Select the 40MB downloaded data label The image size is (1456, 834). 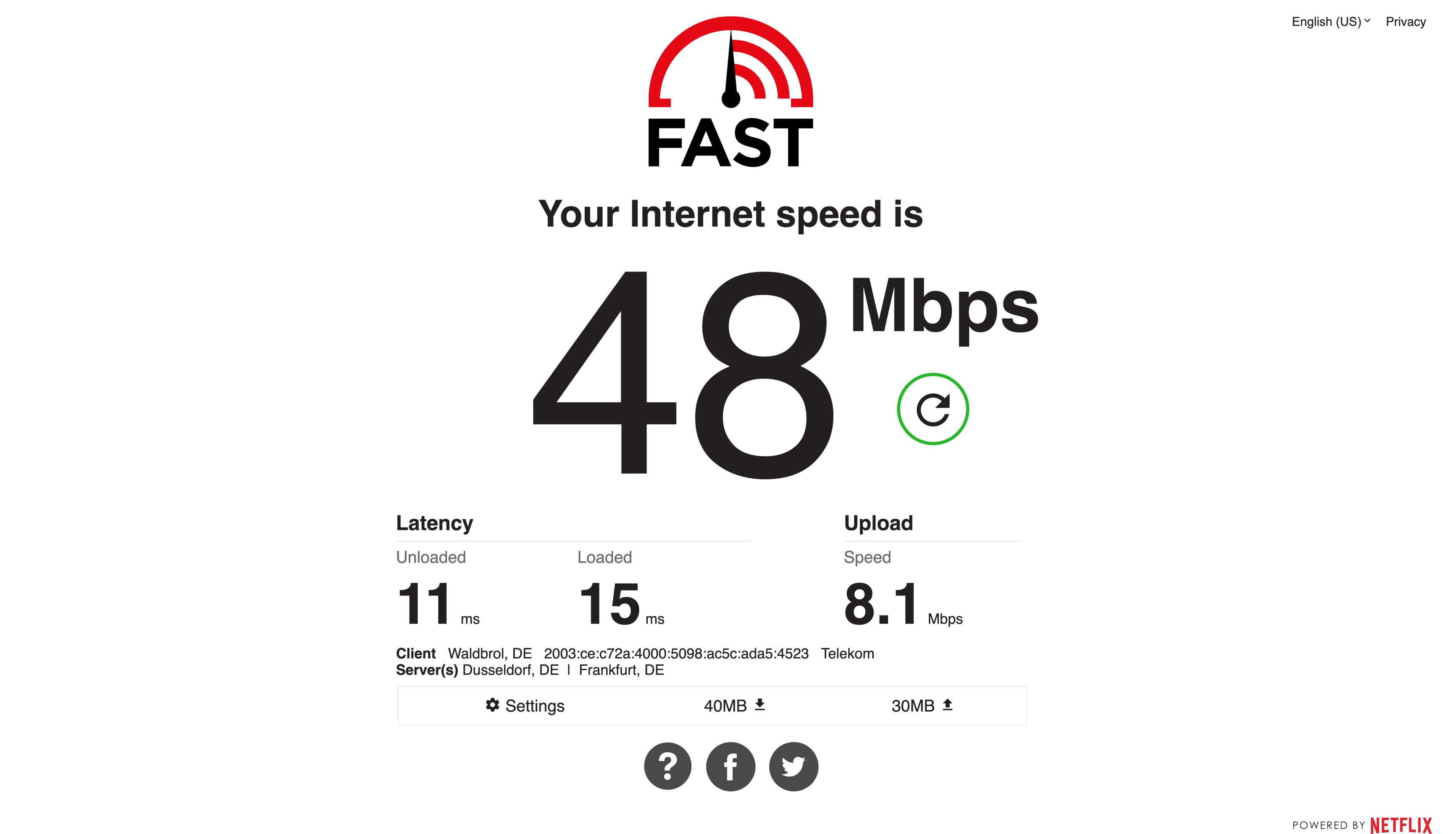(x=725, y=706)
